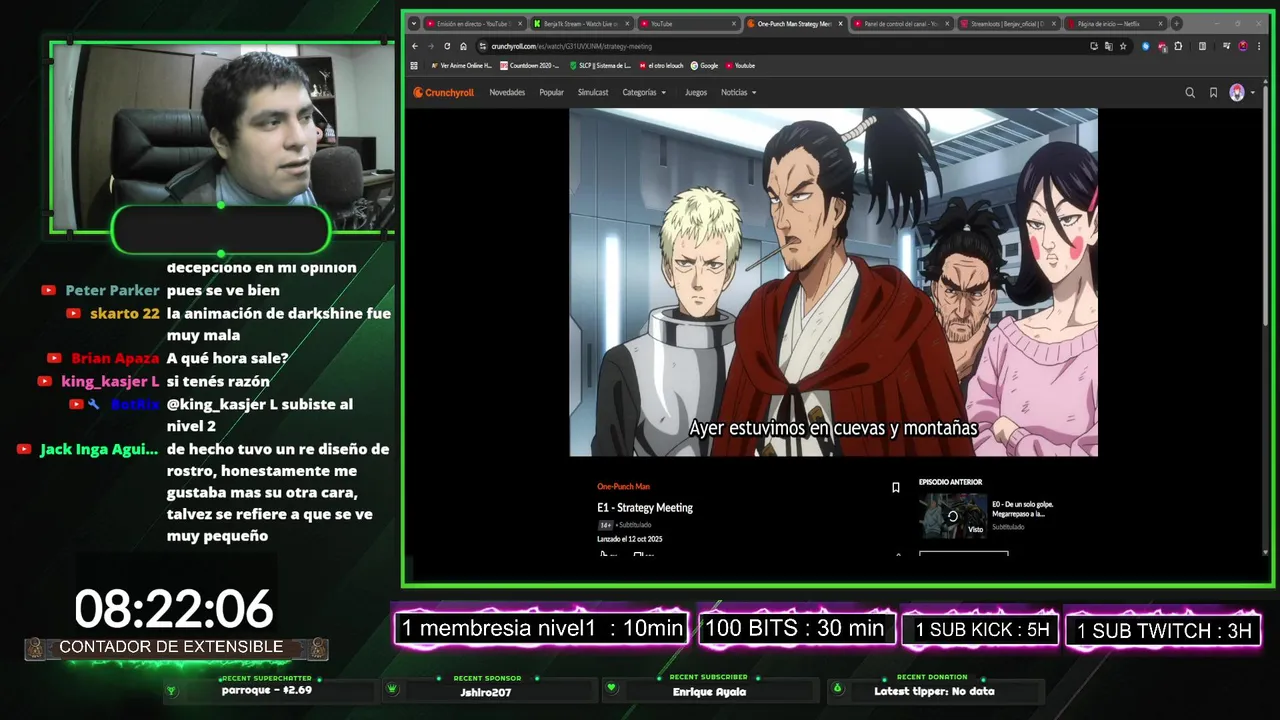The width and height of the screenshot is (1280, 720).
Task: Switch to the Emisión en directo YouTube tab
Action: (474, 23)
